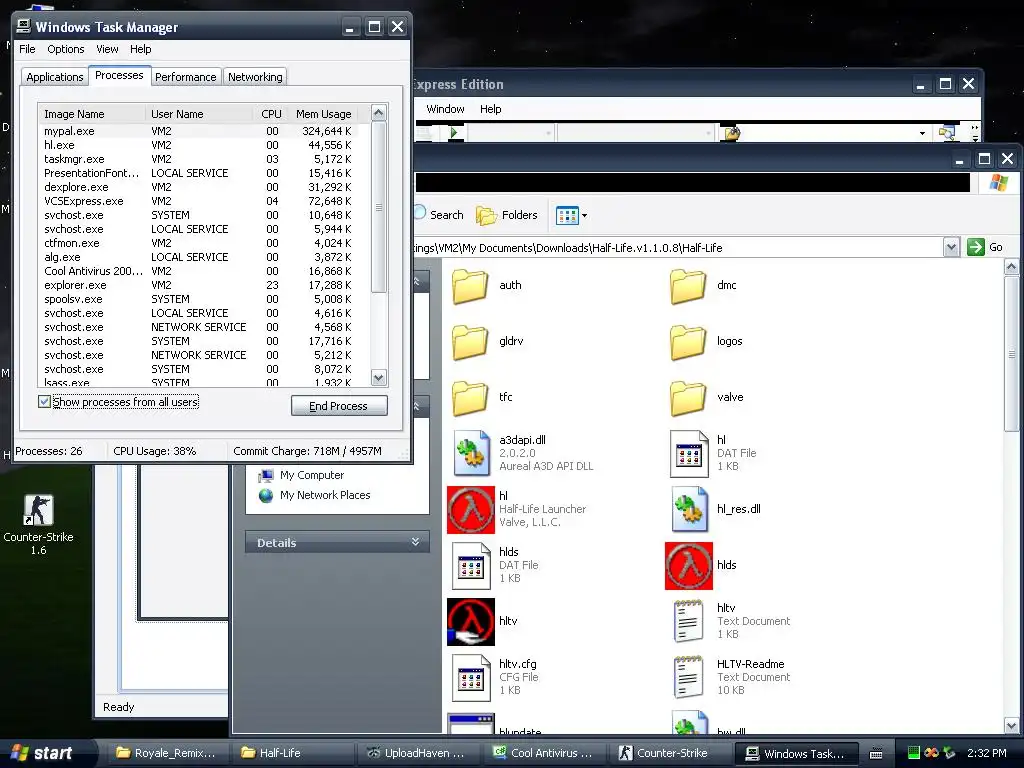Open the auth folder icon
This screenshot has height=768, width=1024.
(x=470, y=285)
